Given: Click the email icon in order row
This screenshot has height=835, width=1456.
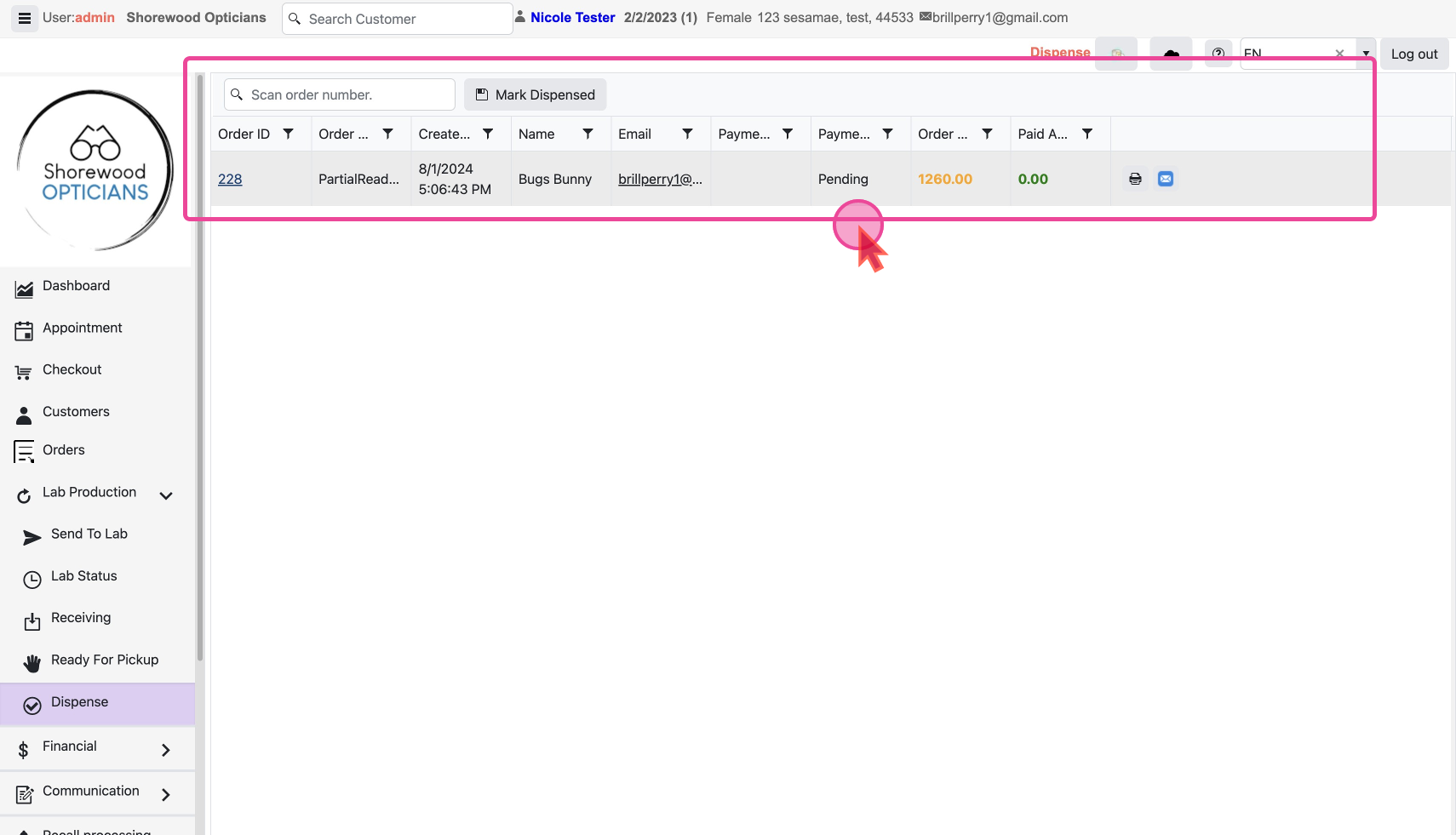Looking at the screenshot, I should pyautogui.click(x=1166, y=179).
